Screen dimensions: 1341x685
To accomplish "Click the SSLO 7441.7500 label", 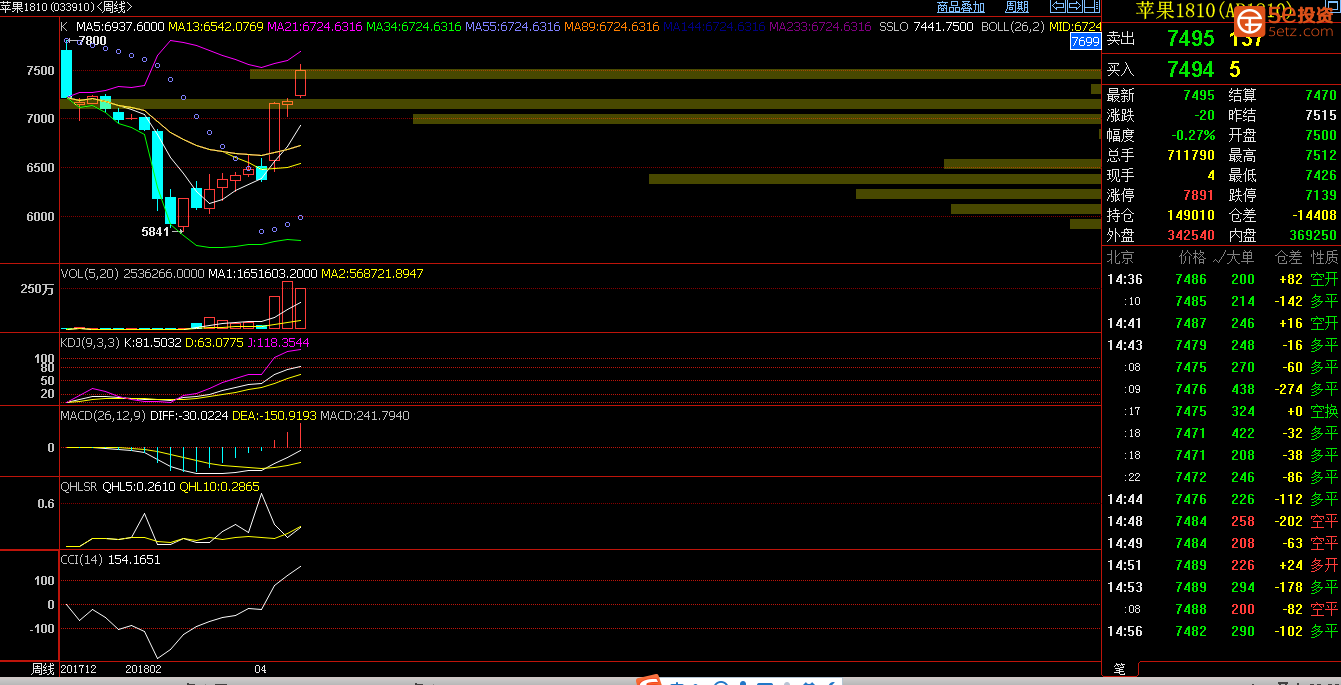I will (927, 27).
